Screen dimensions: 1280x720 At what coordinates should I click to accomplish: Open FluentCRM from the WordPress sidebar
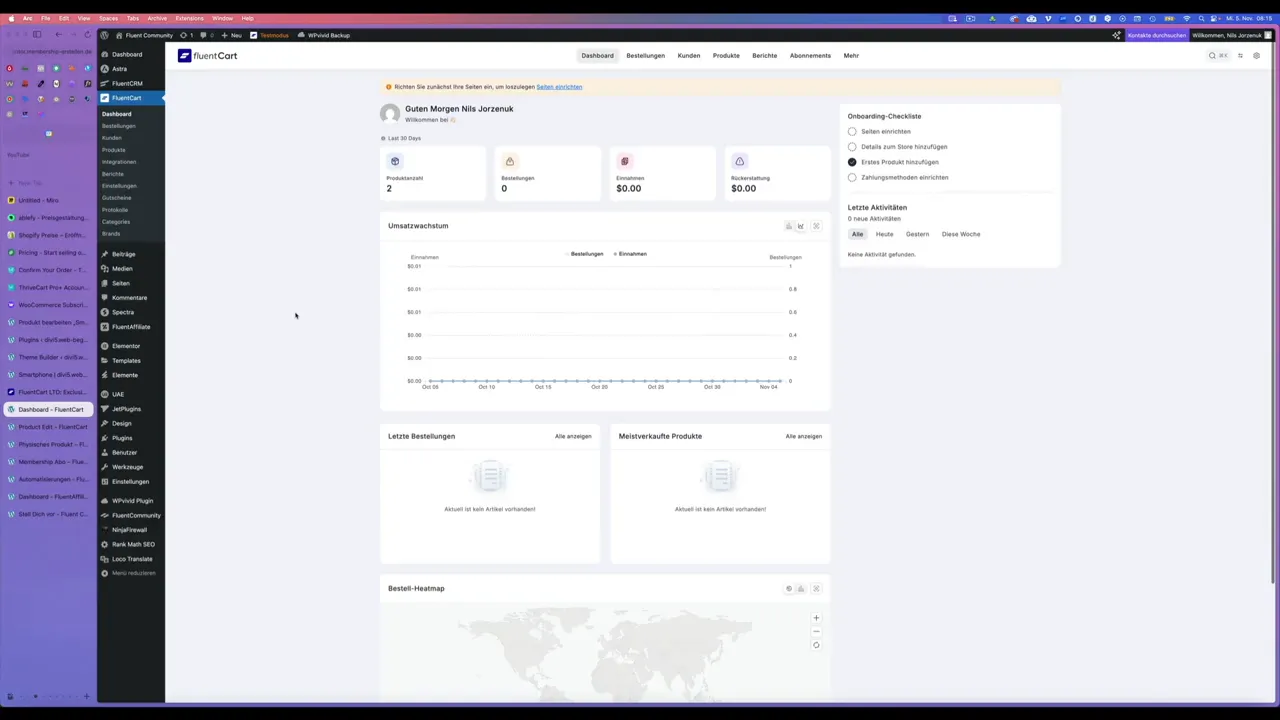click(120, 83)
